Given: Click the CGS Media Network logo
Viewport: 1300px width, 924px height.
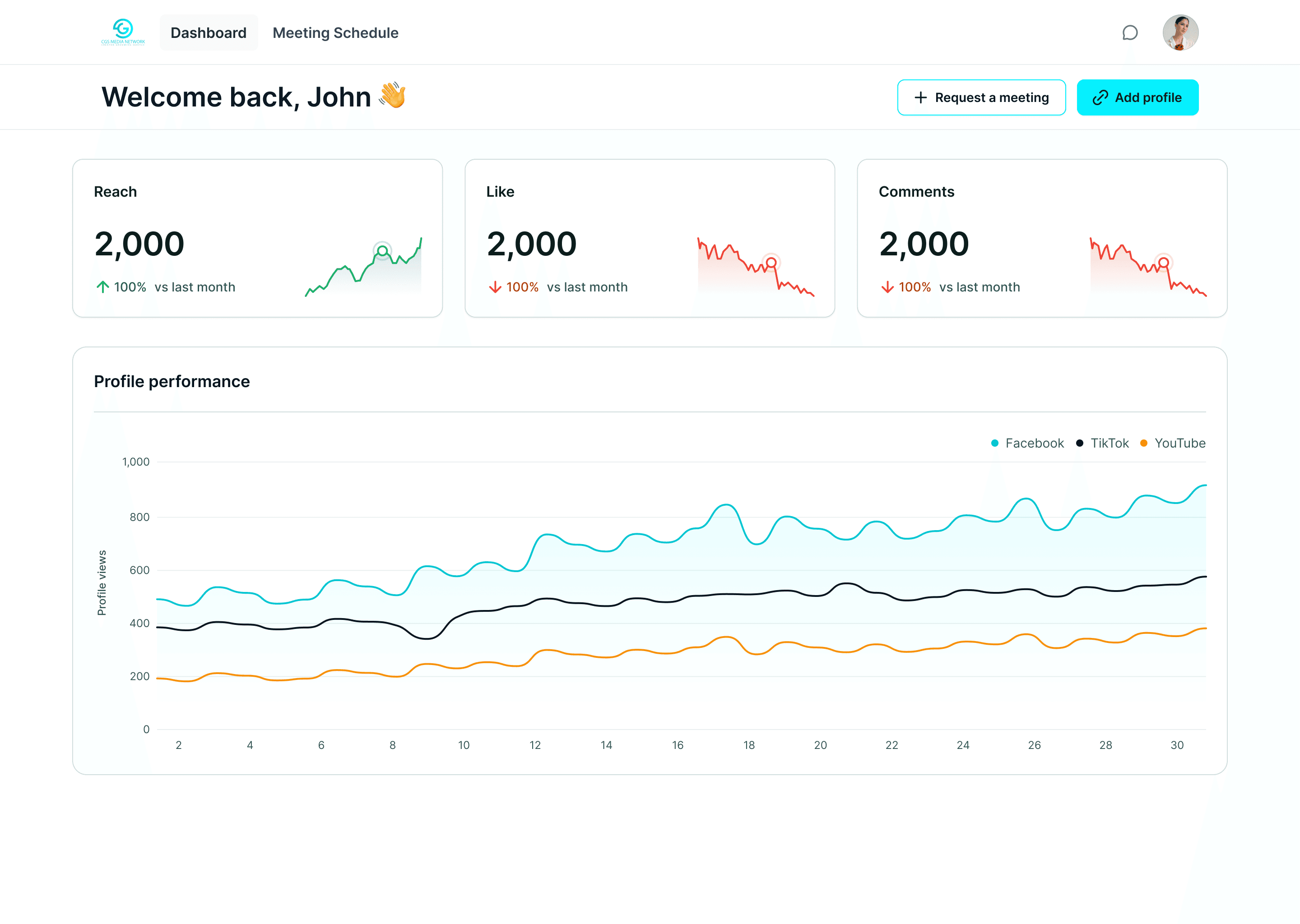Looking at the screenshot, I should pos(123,32).
